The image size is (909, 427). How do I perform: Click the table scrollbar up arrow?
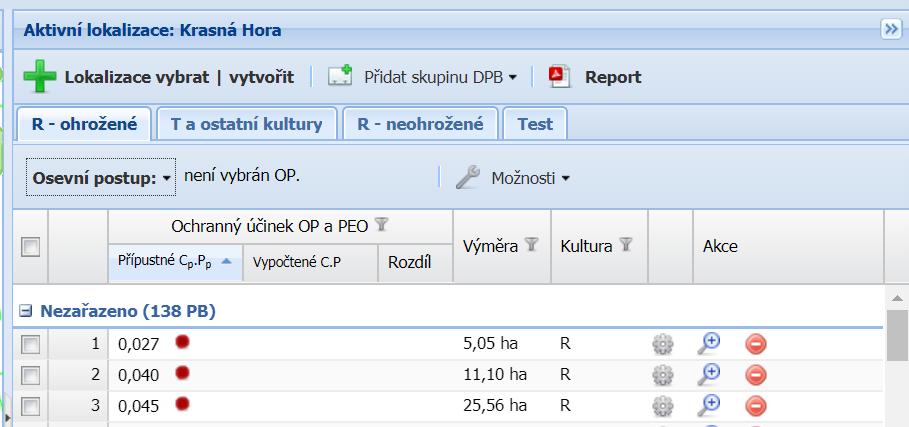(x=897, y=297)
